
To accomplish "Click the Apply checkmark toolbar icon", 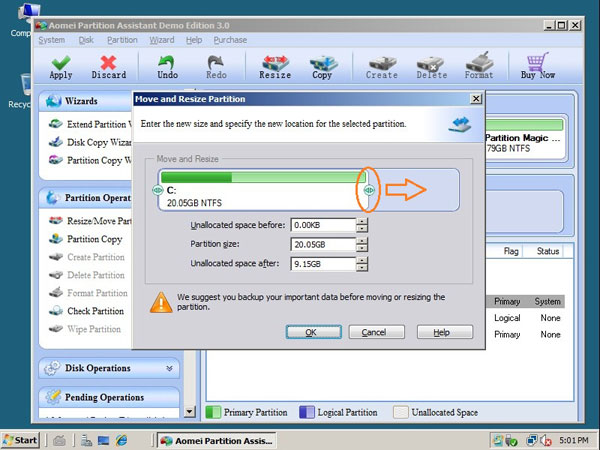I will click(60, 64).
